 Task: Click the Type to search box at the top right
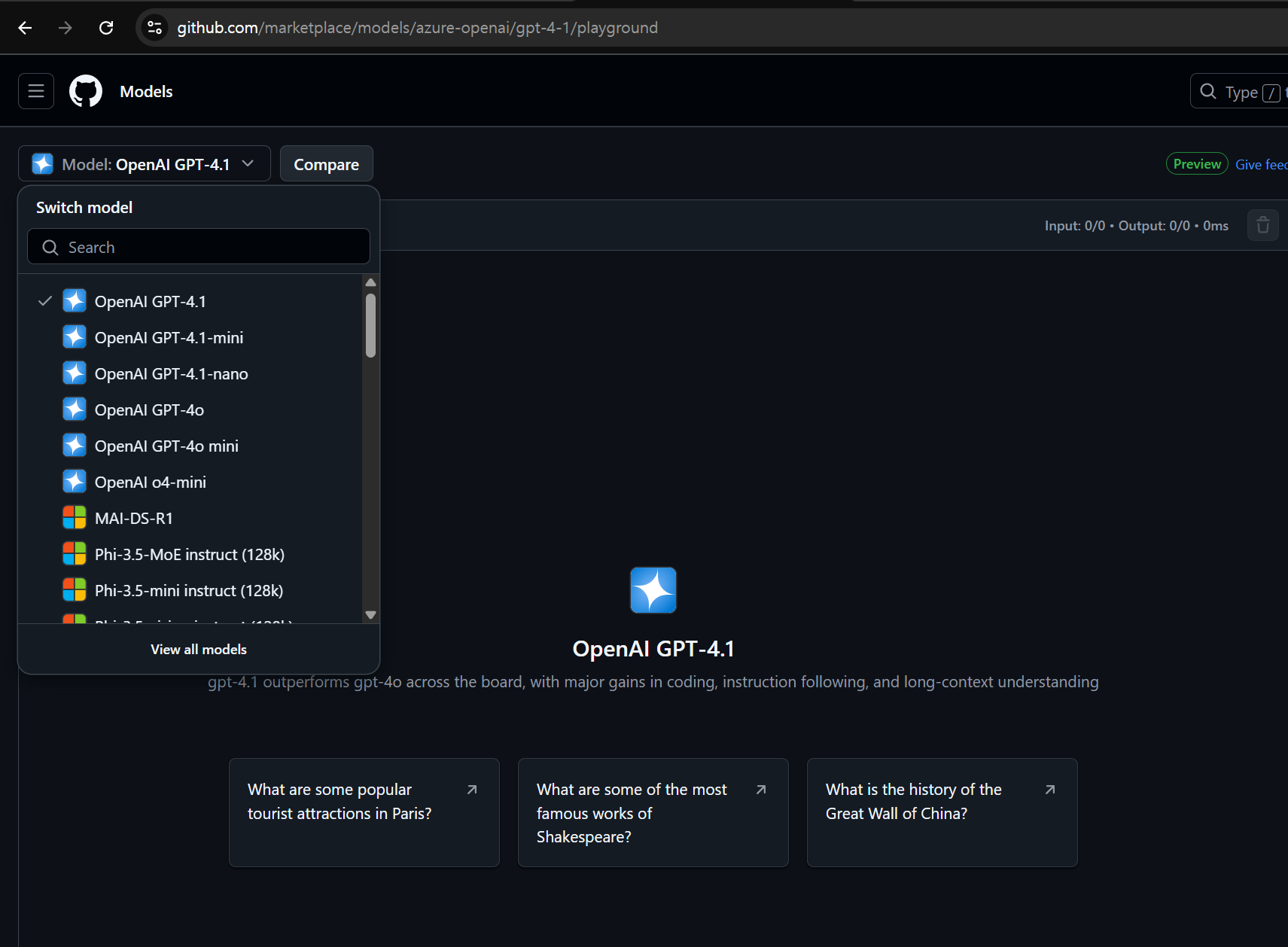(x=1238, y=91)
